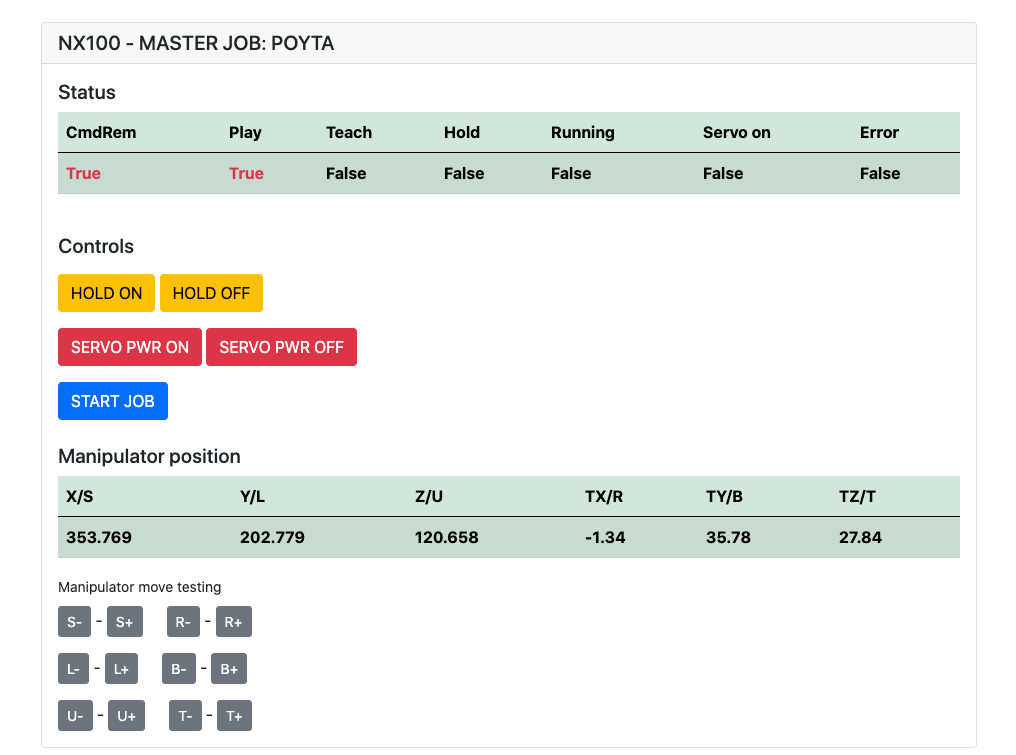The width and height of the screenshot is (1016, 755).
Task: Jog the U axis positive with U+
Action: pyautogui.click(x=125, y=715)
